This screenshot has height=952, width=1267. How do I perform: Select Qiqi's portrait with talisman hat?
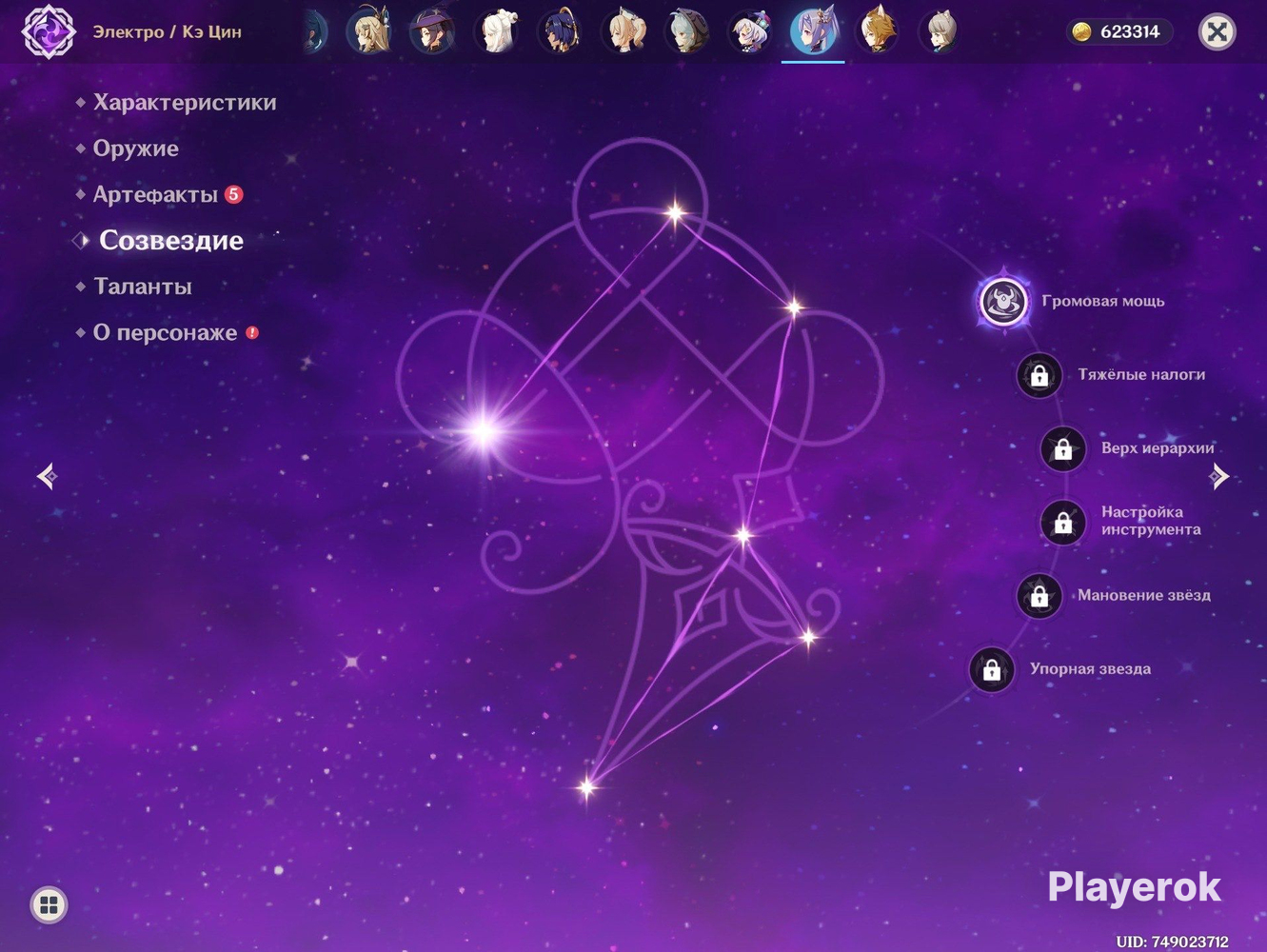click(750, 31)
